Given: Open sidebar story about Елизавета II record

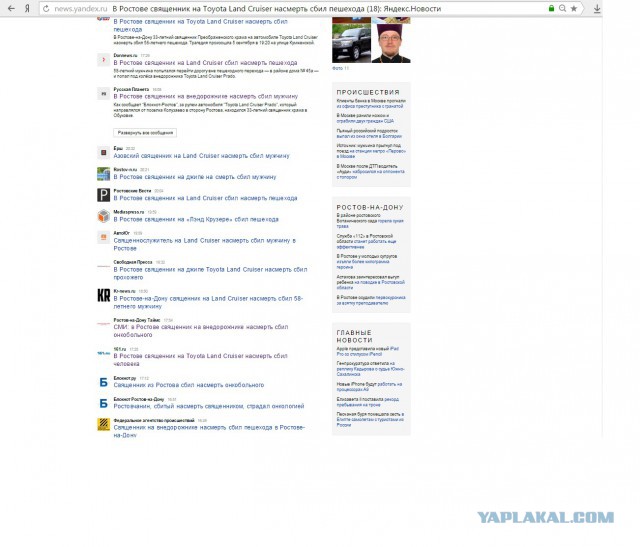Looking at the screenshot, I should (x=368, y=402).
